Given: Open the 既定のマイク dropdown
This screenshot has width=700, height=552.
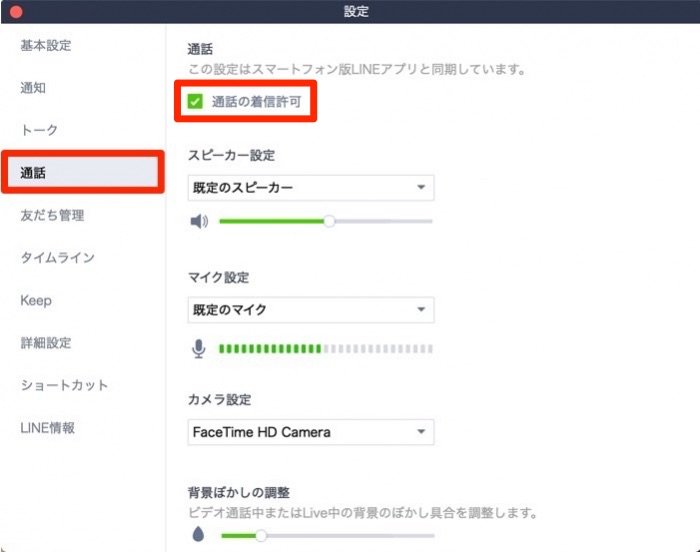Looking at the screenshot, I should [x=311, y=309].
